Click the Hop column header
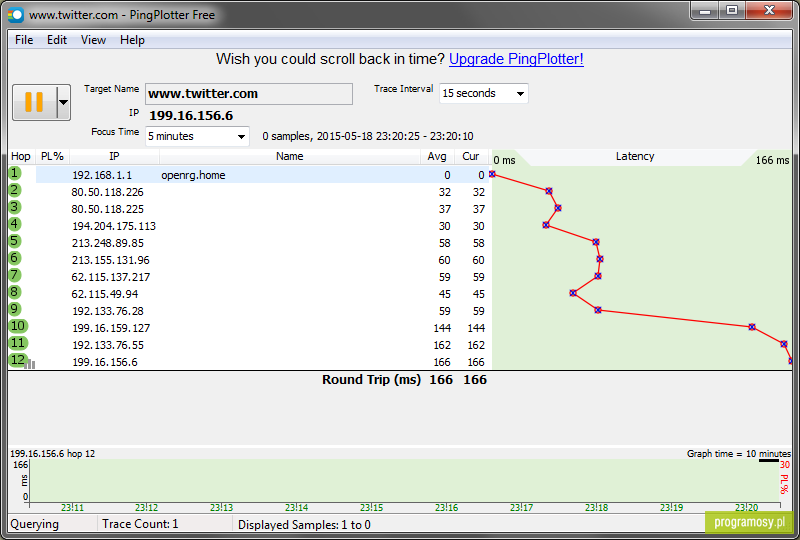800x540 pixels. point(21,156)
